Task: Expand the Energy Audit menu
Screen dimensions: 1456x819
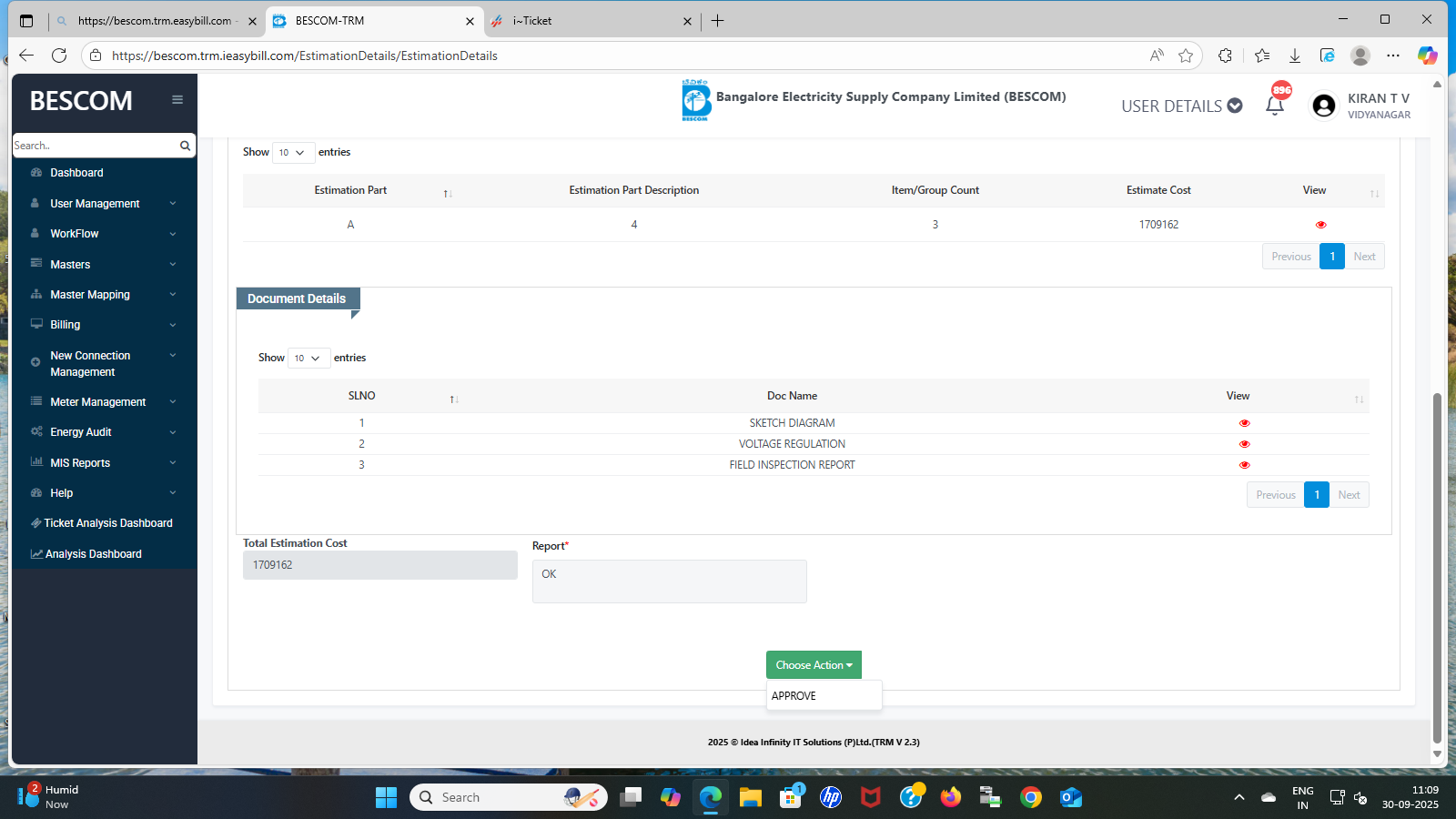Action: pos(105,432)
